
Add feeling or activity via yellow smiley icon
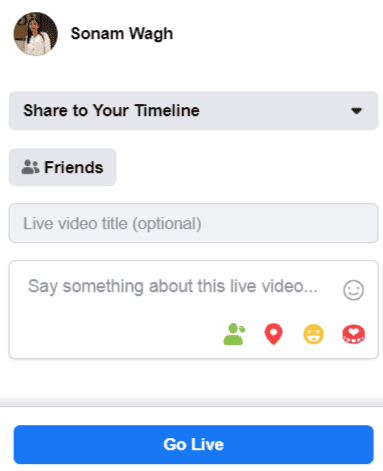click(313, 334)
